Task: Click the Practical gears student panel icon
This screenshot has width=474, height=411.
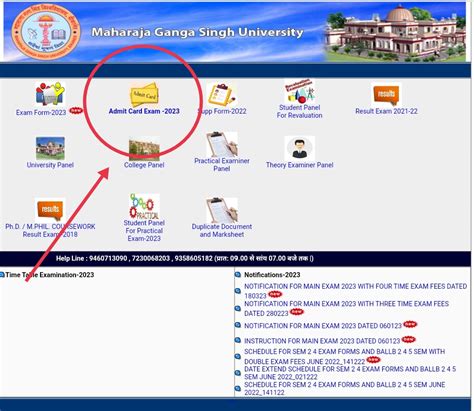Action: tap(144, 206)
